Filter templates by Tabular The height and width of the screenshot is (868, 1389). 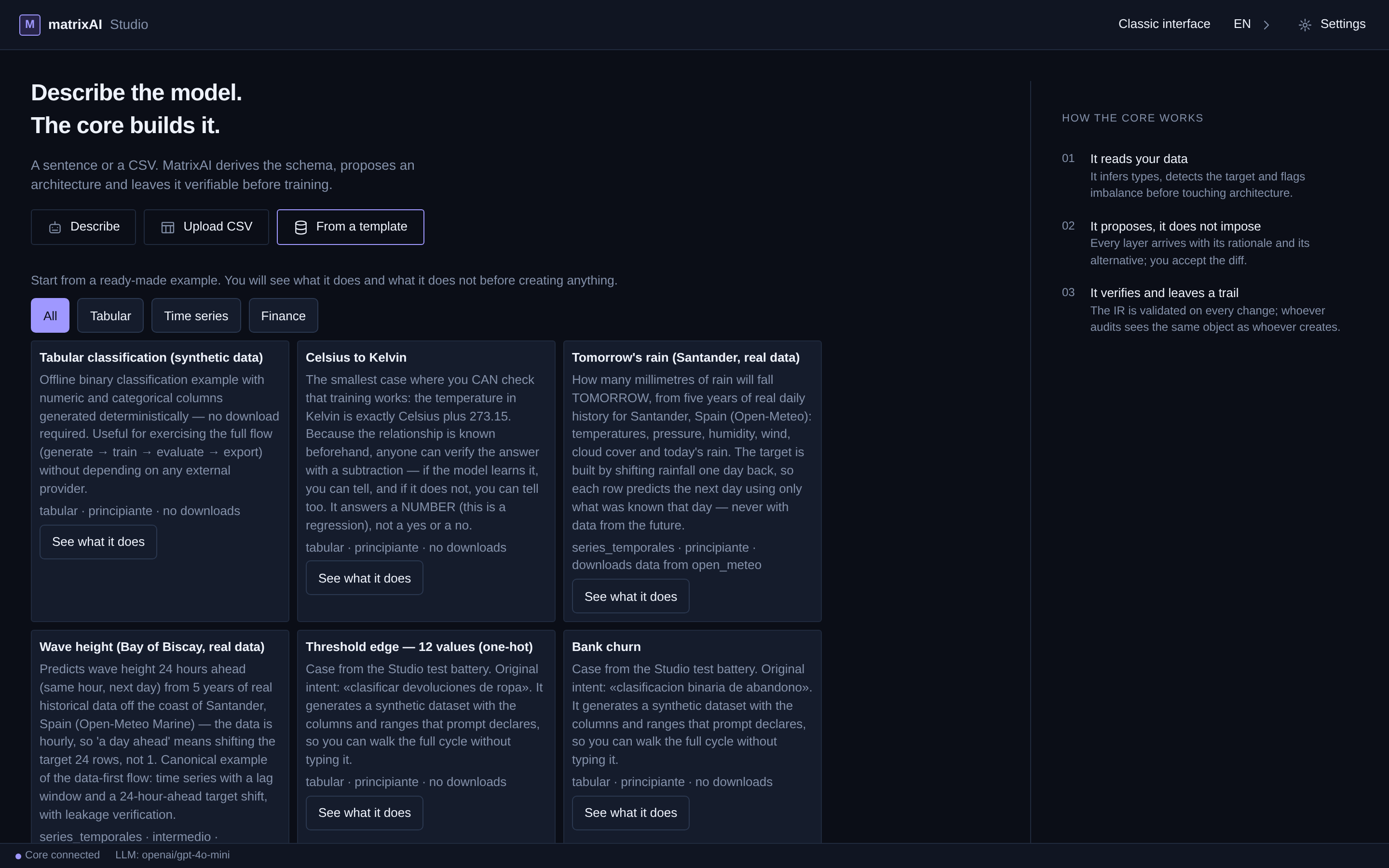point(110,316)
